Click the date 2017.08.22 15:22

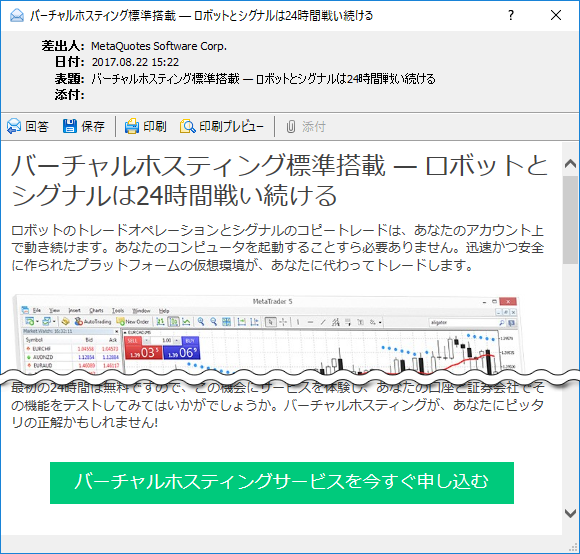coord(135,62)
